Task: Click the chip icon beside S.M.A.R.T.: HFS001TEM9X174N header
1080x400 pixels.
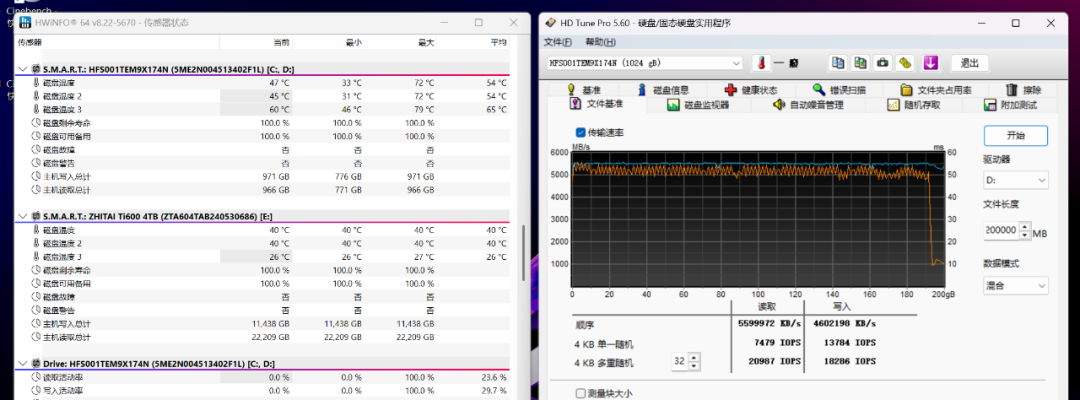Action: tap(37, 70)
